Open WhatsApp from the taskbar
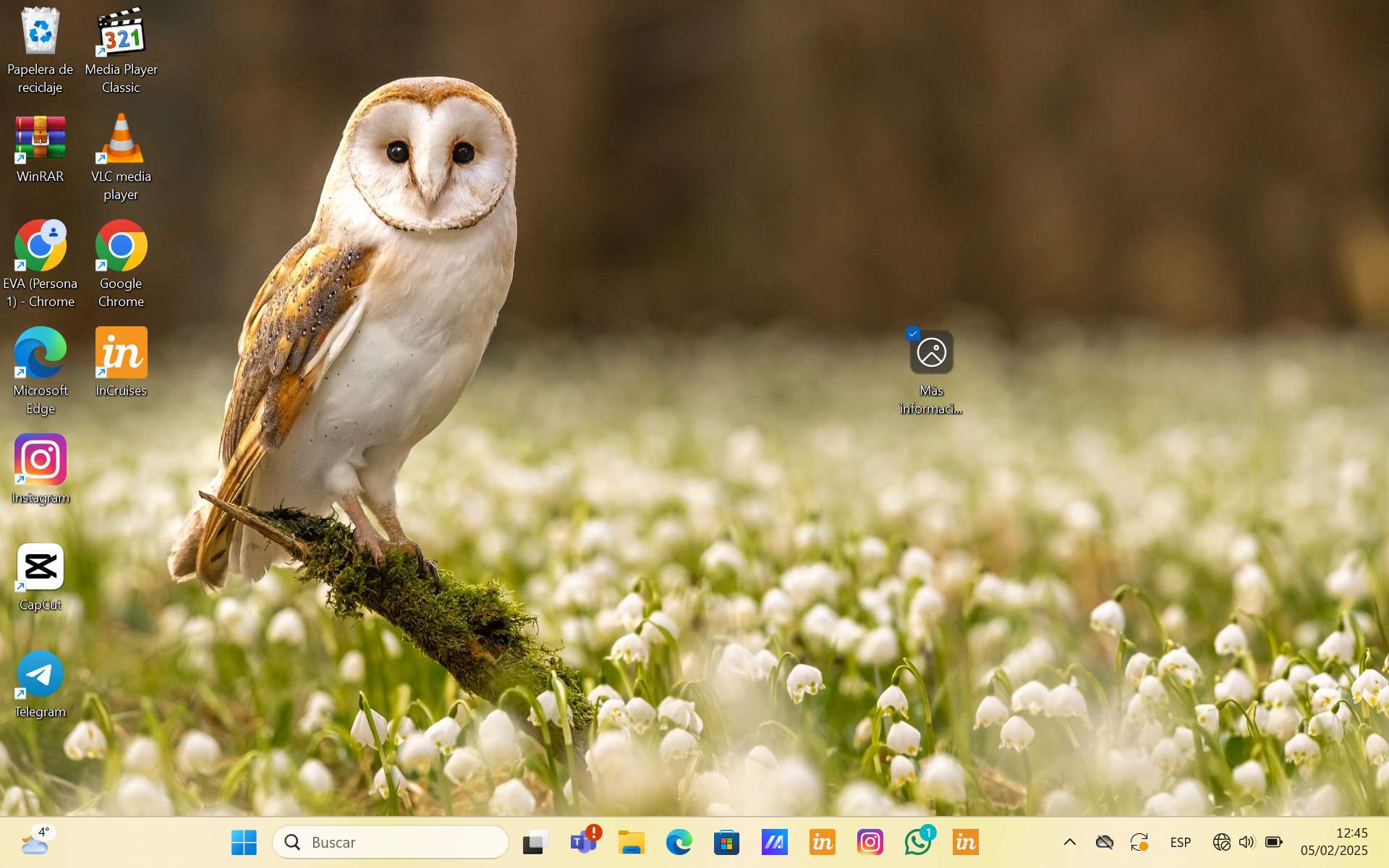 tap(917, 842)
